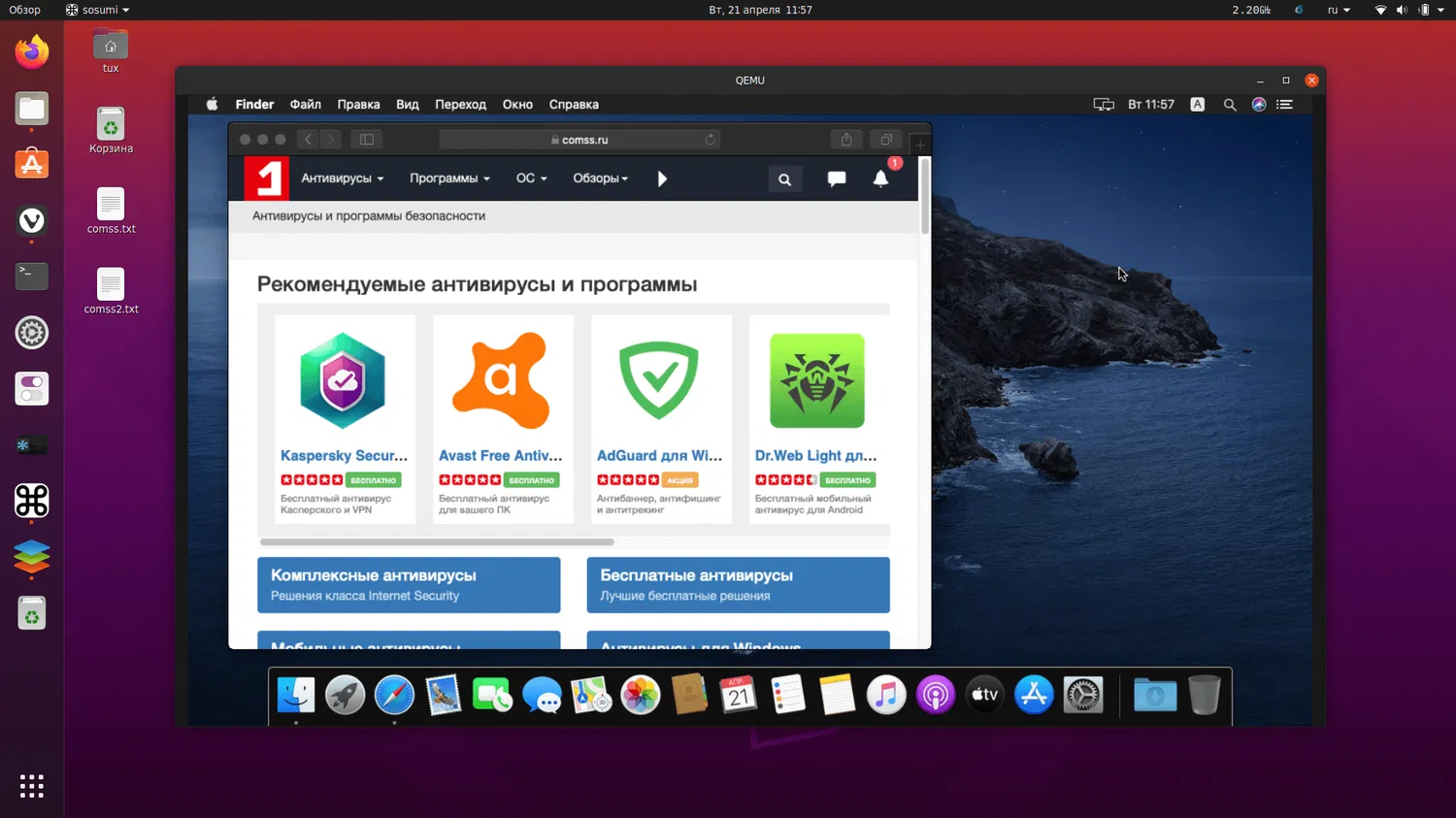Screen dimensions: 1456x818
Task: Click the comss.ru address bar
Action: (x=579, y=140)
